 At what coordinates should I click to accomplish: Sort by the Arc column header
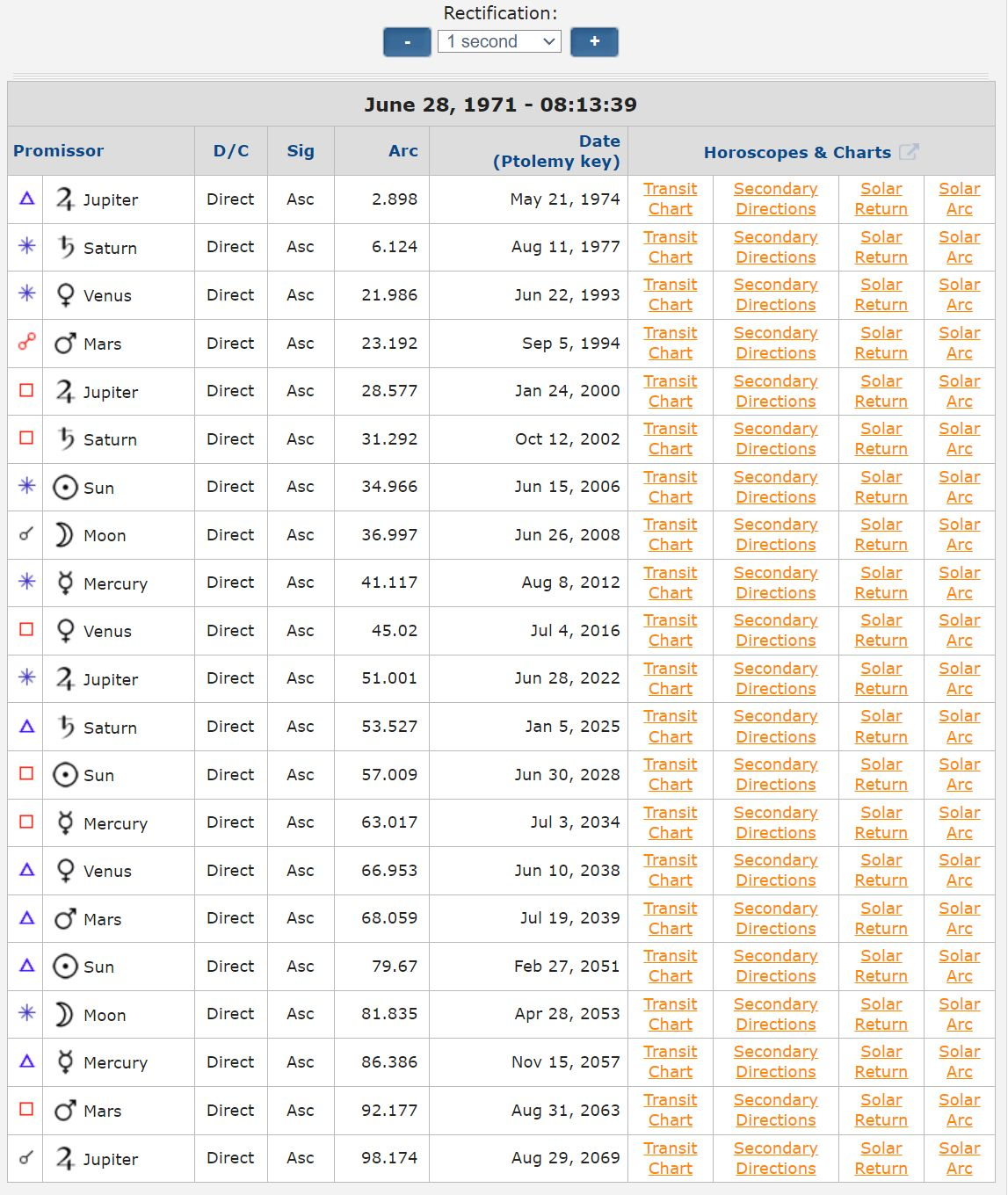tap(402, 151)
